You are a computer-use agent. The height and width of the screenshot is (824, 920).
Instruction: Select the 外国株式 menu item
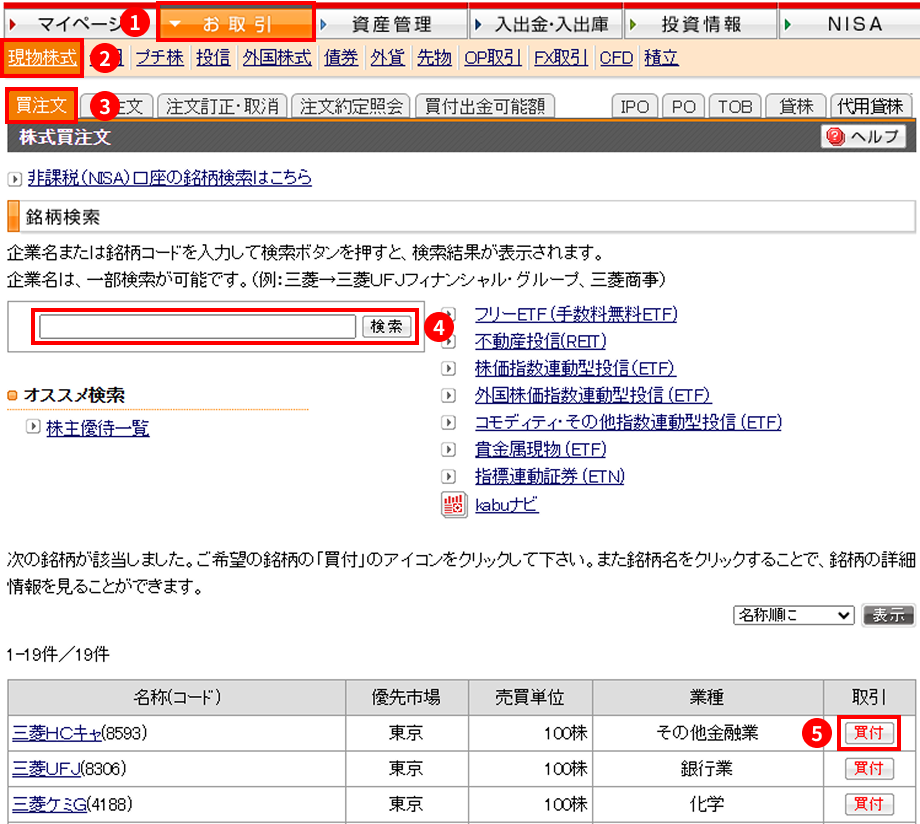278,58
